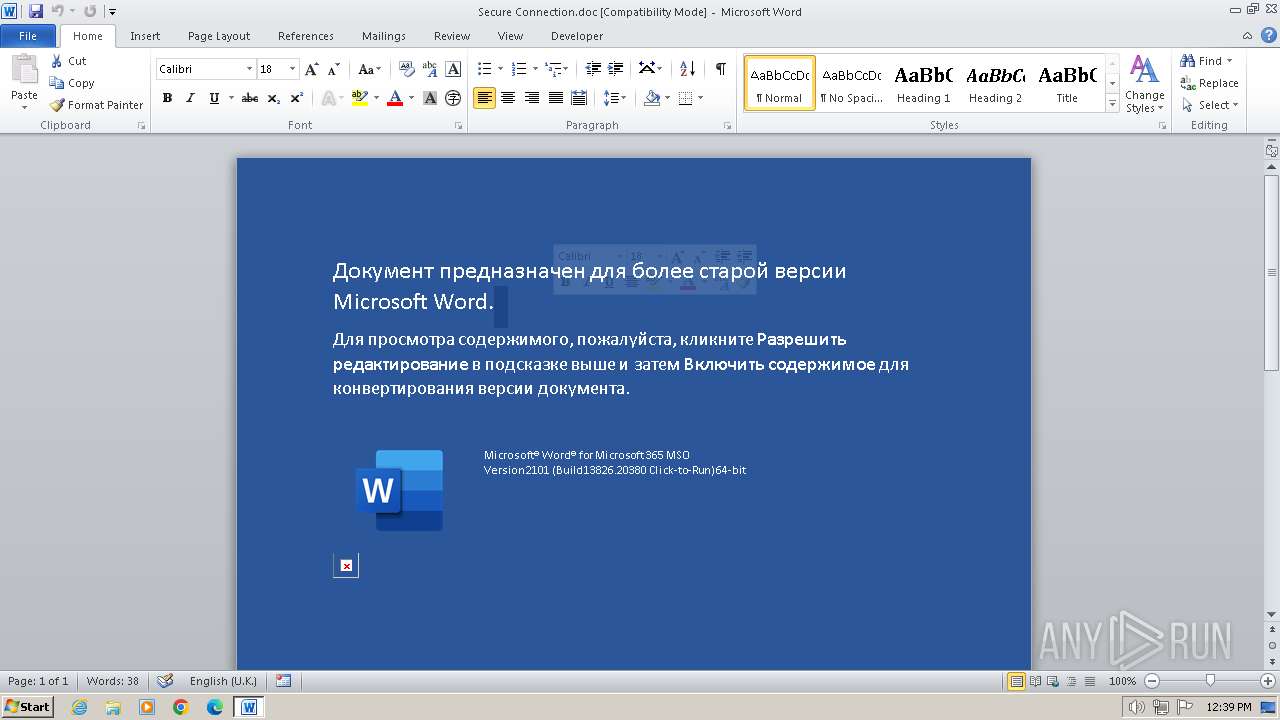This screenshot has height=720, width=1280.
Task: Switch to the Insert tab
Action: pos(145,36)
